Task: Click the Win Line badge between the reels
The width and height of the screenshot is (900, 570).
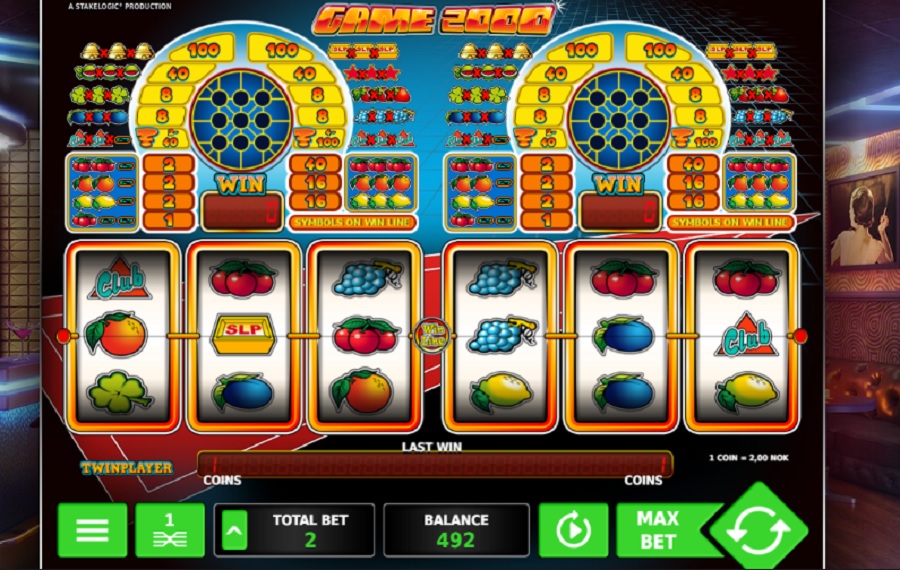Action: click(432, 335)
